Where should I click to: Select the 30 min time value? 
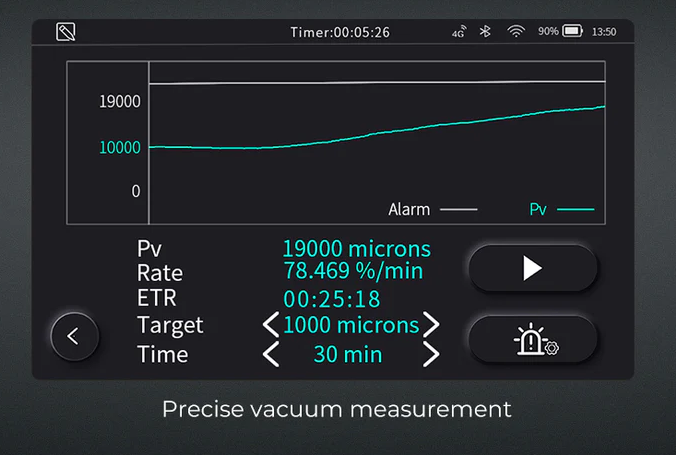348,354
